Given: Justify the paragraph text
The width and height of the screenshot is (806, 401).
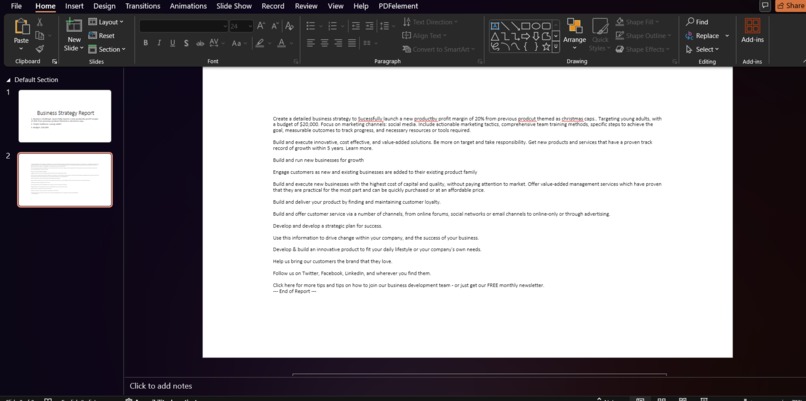Looking at the screenshot, I should pyautogui.click(x=352, y=43).
